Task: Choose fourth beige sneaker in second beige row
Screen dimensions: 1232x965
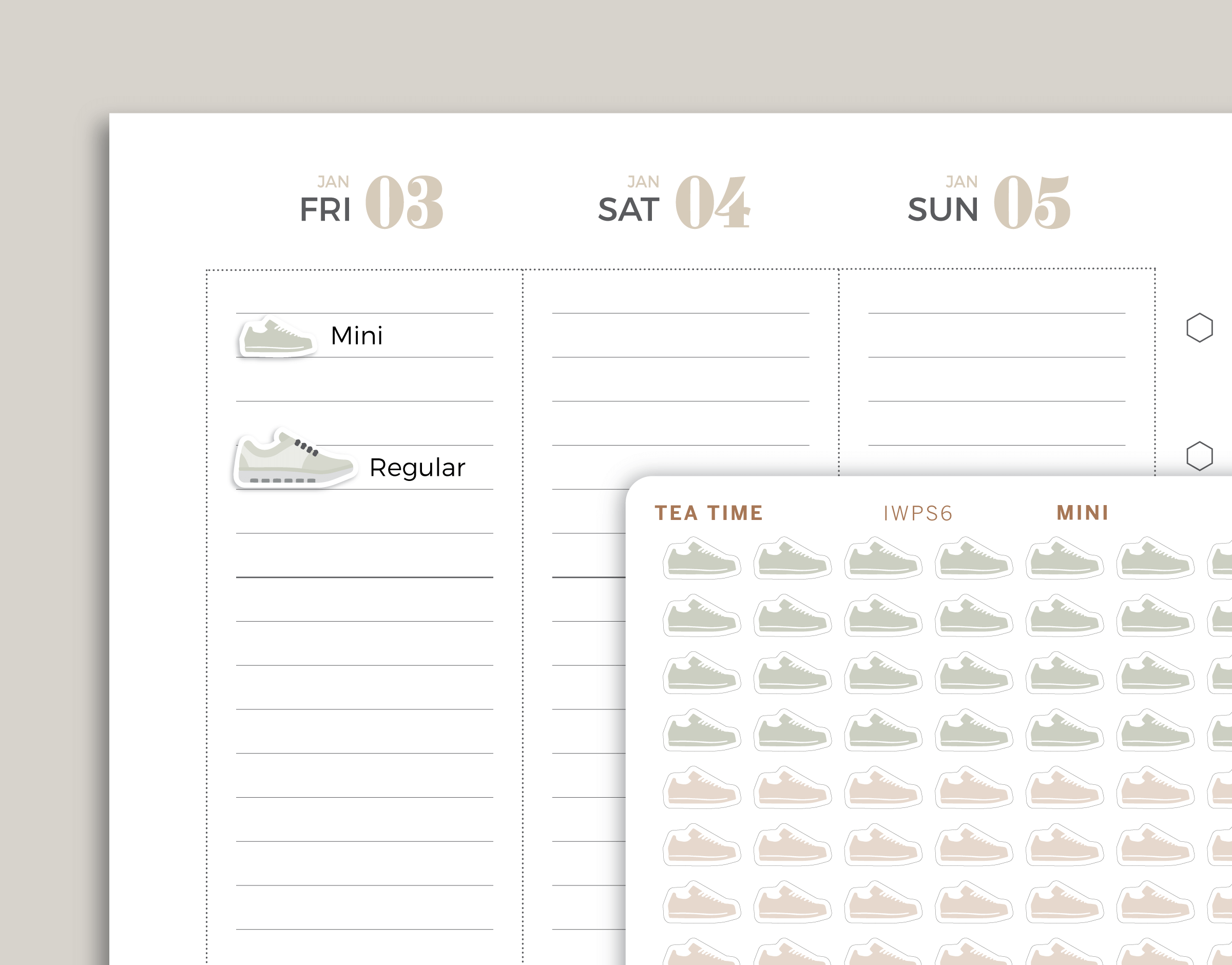Action: 974,846
